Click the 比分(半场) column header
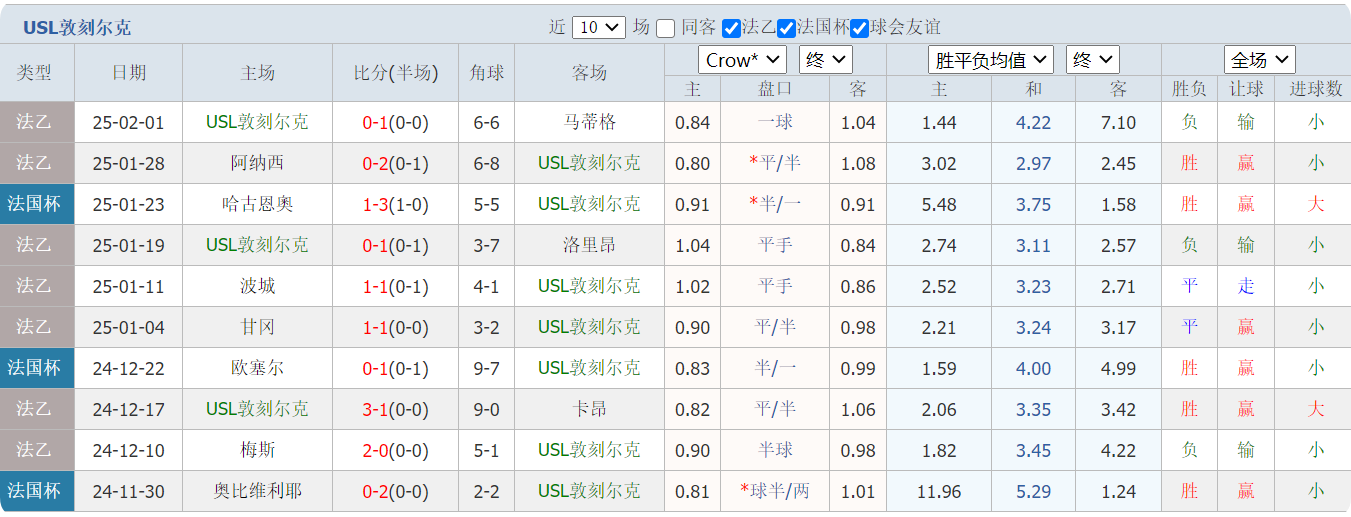This screenshot has height=517, width=1351. coord(396,73)
